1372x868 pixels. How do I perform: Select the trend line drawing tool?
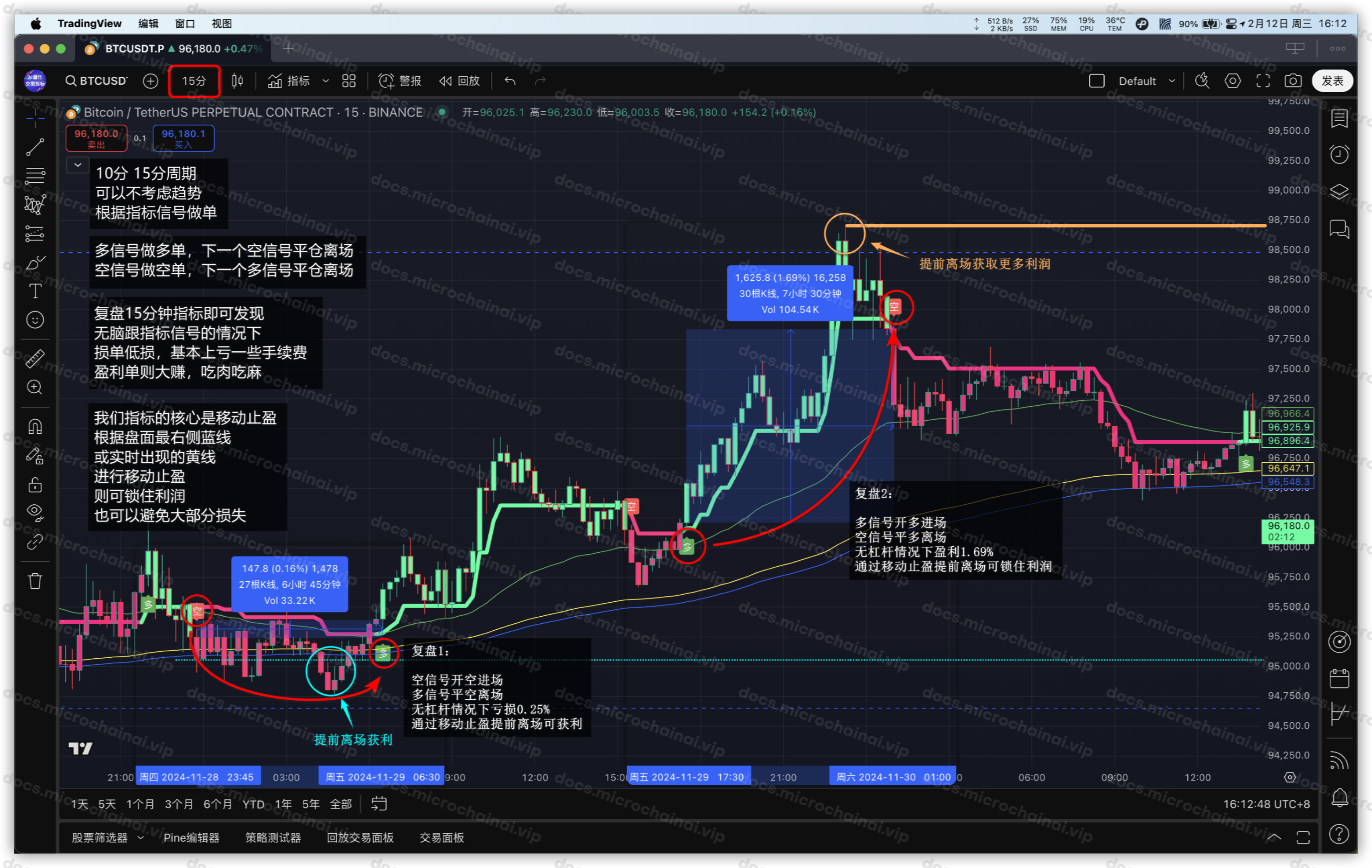click(35, 147)
